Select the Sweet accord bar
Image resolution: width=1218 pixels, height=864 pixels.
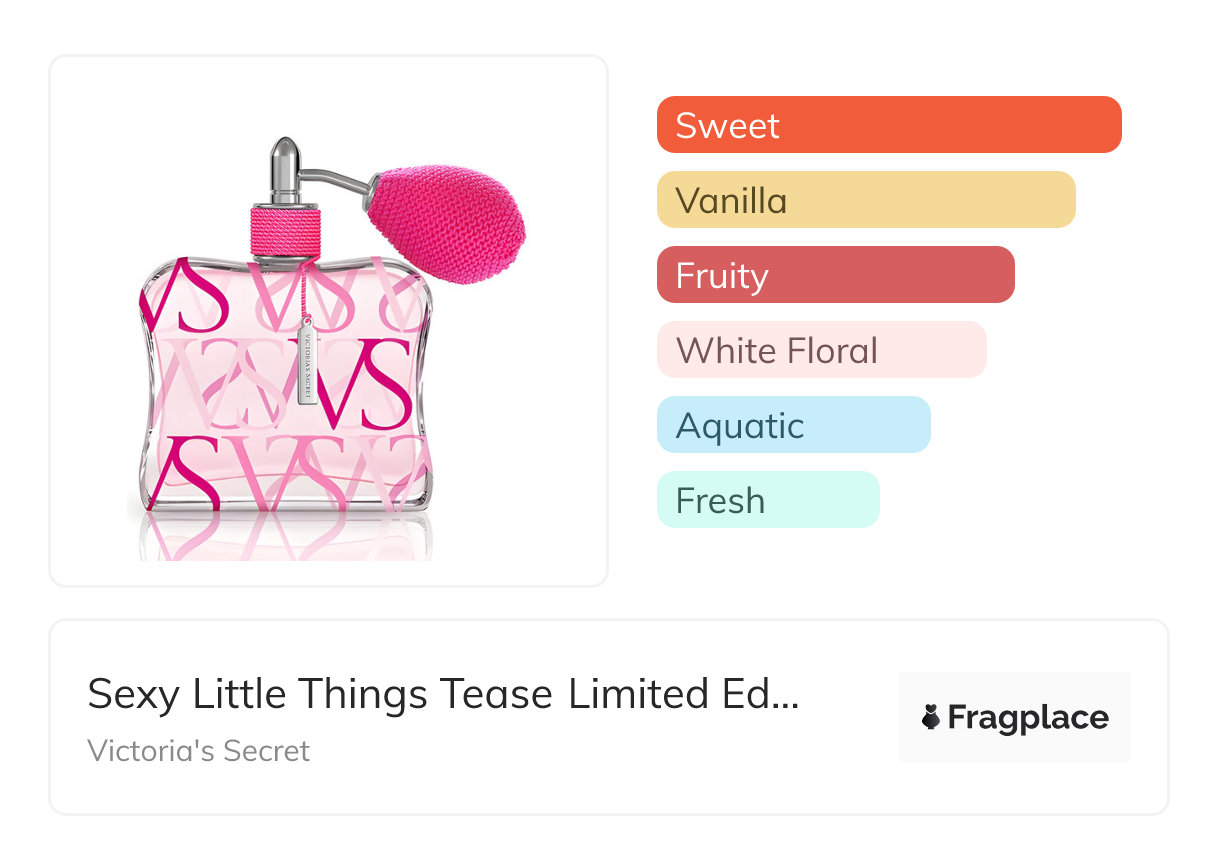click(x=888, y=125)
